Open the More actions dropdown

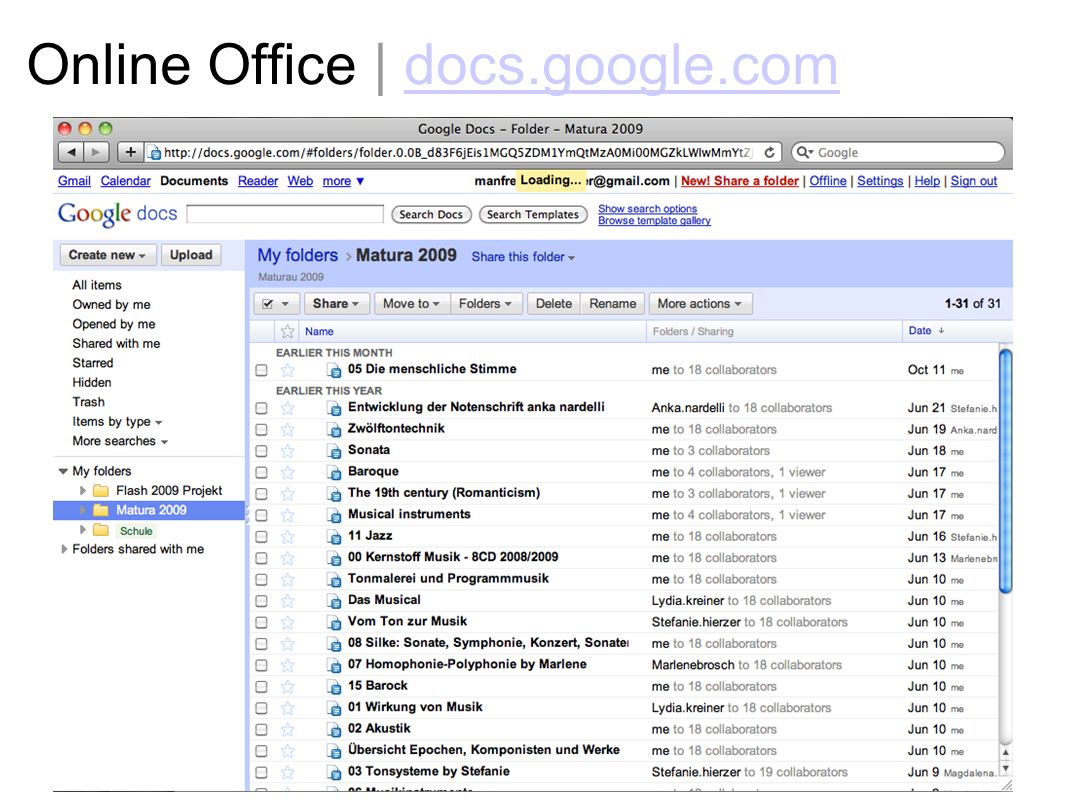[700, 304]
